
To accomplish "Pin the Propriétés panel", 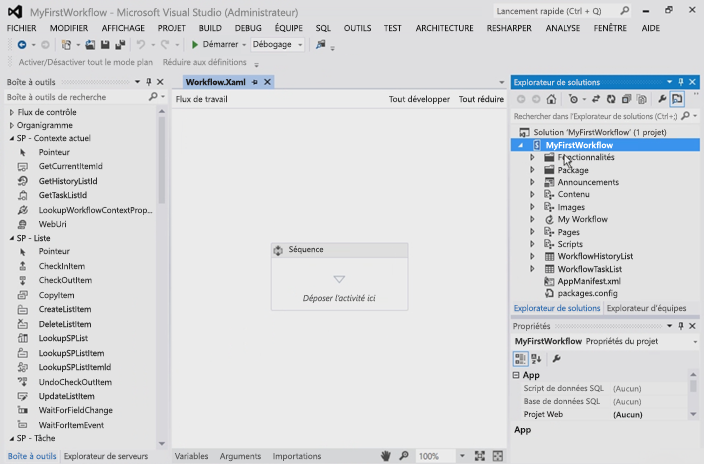I will pos(681,326).
